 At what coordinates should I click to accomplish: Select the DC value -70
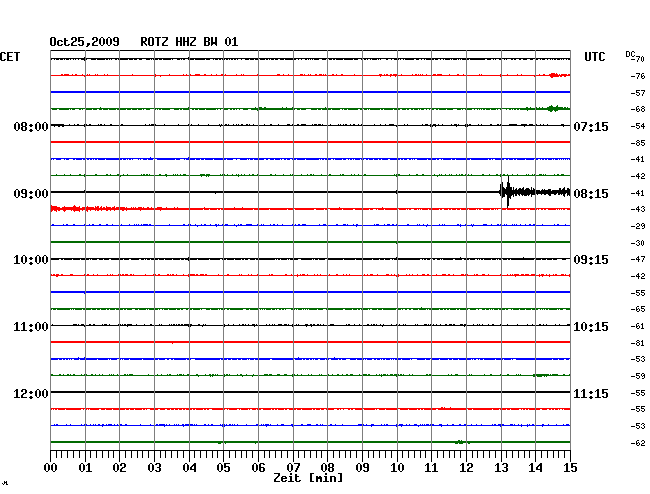638,59
